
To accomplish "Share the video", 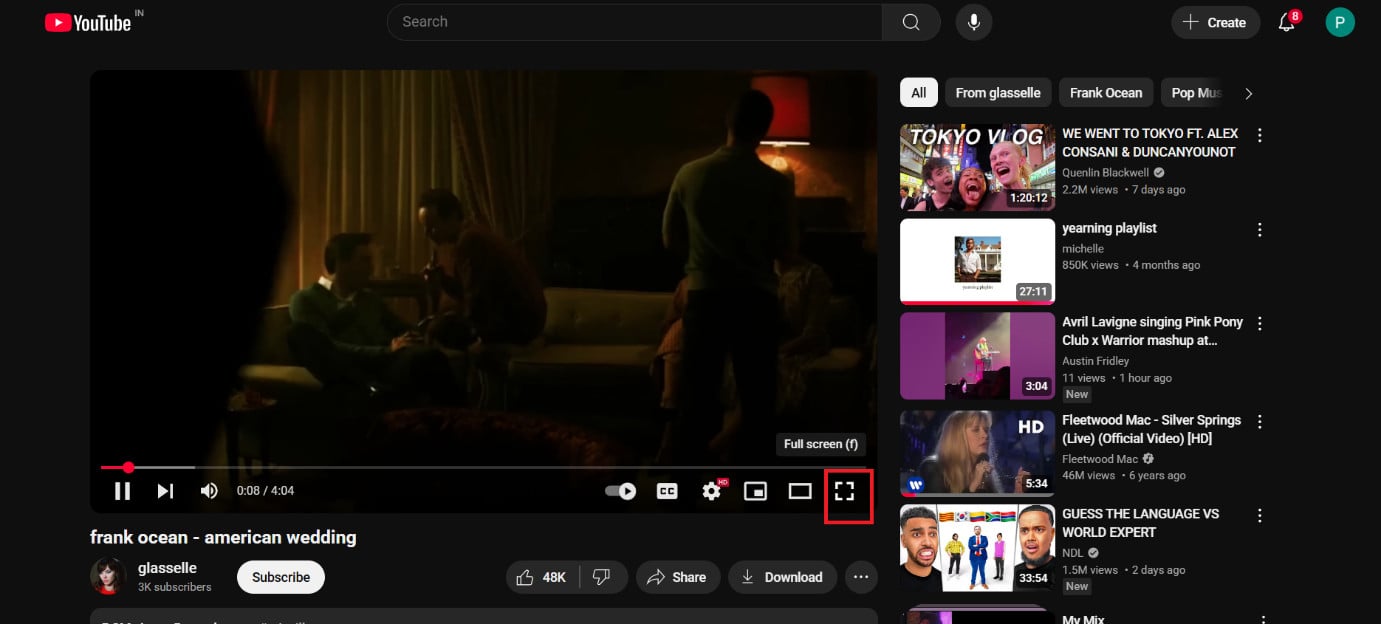I will click(677, 577).
